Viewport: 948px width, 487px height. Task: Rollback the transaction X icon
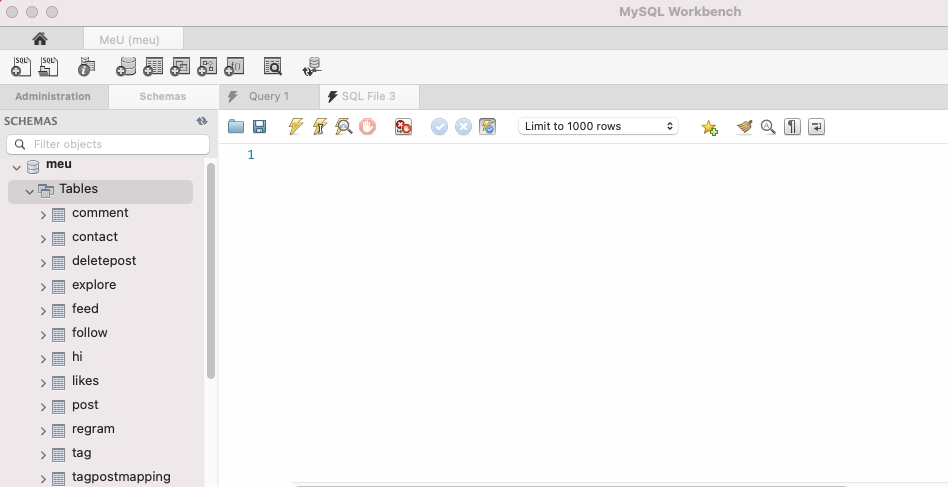(463, 126)
